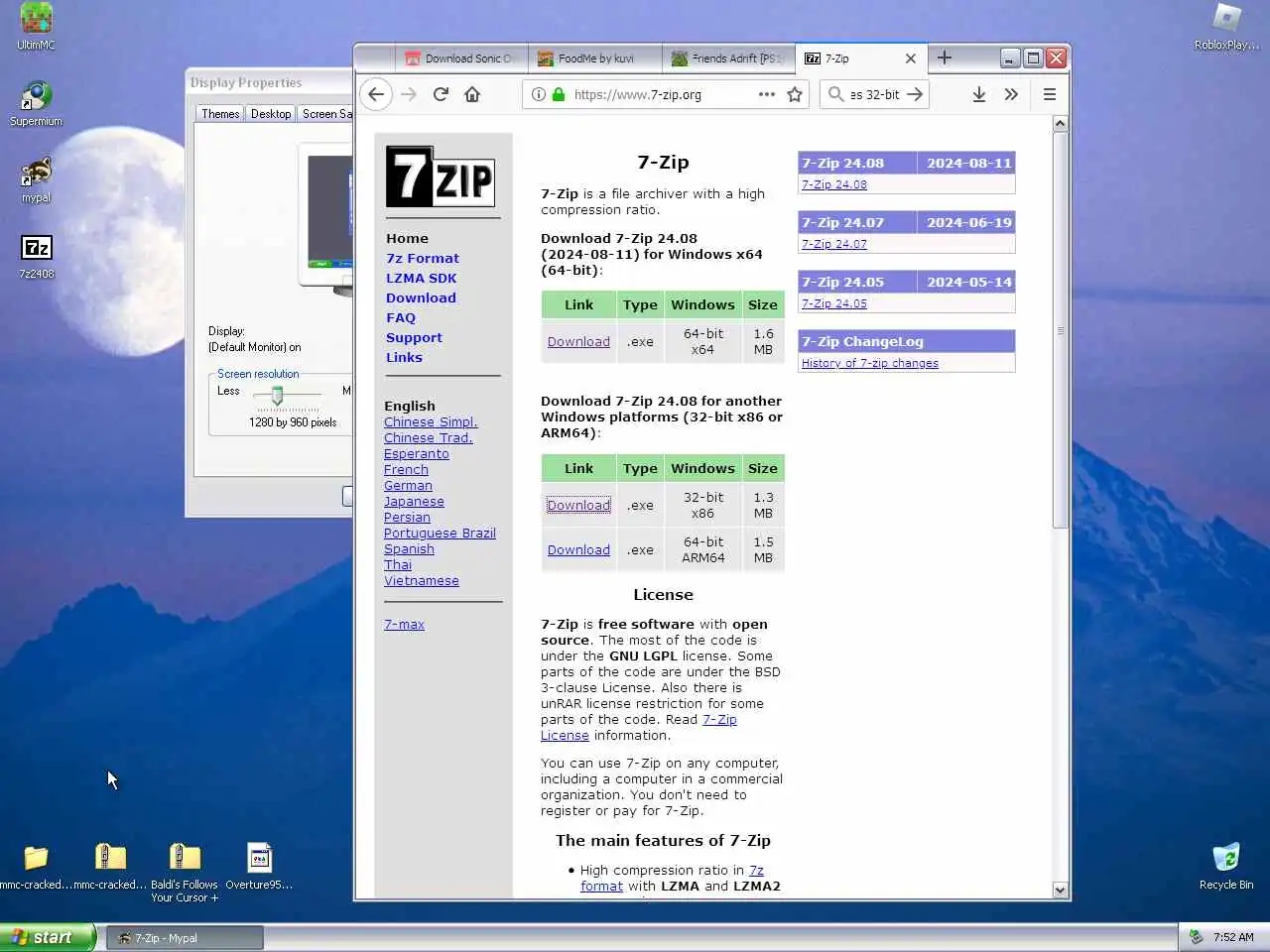
Task: Open a new browser tab
Action: tap(945, 58)
